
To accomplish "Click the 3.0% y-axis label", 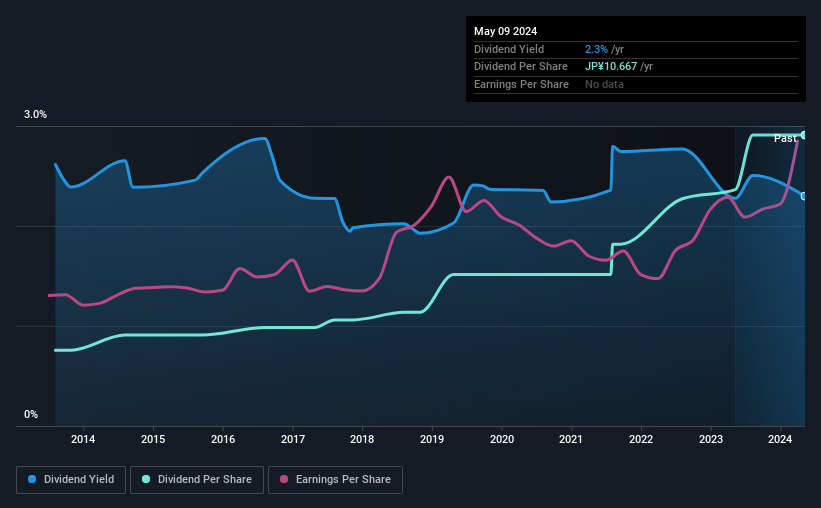I will (35, 114).
